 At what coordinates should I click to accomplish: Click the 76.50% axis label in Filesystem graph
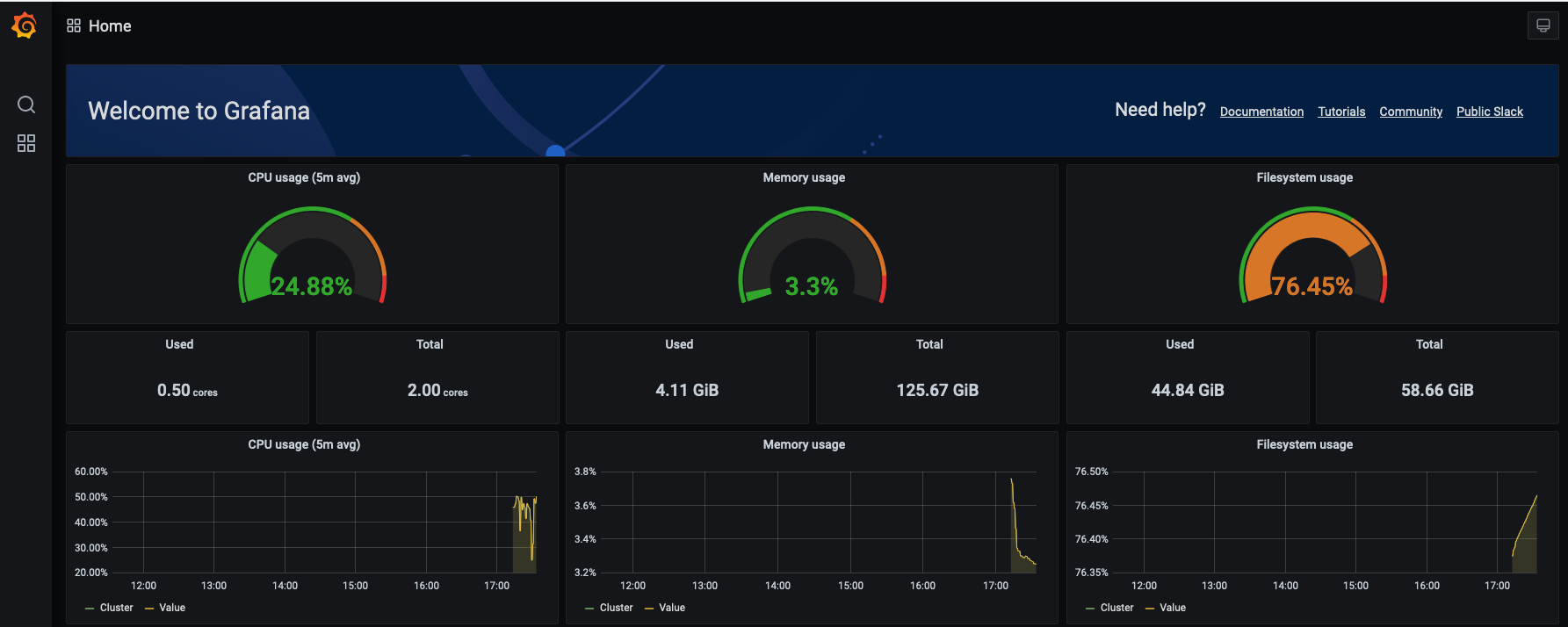tap(1091, 472)
